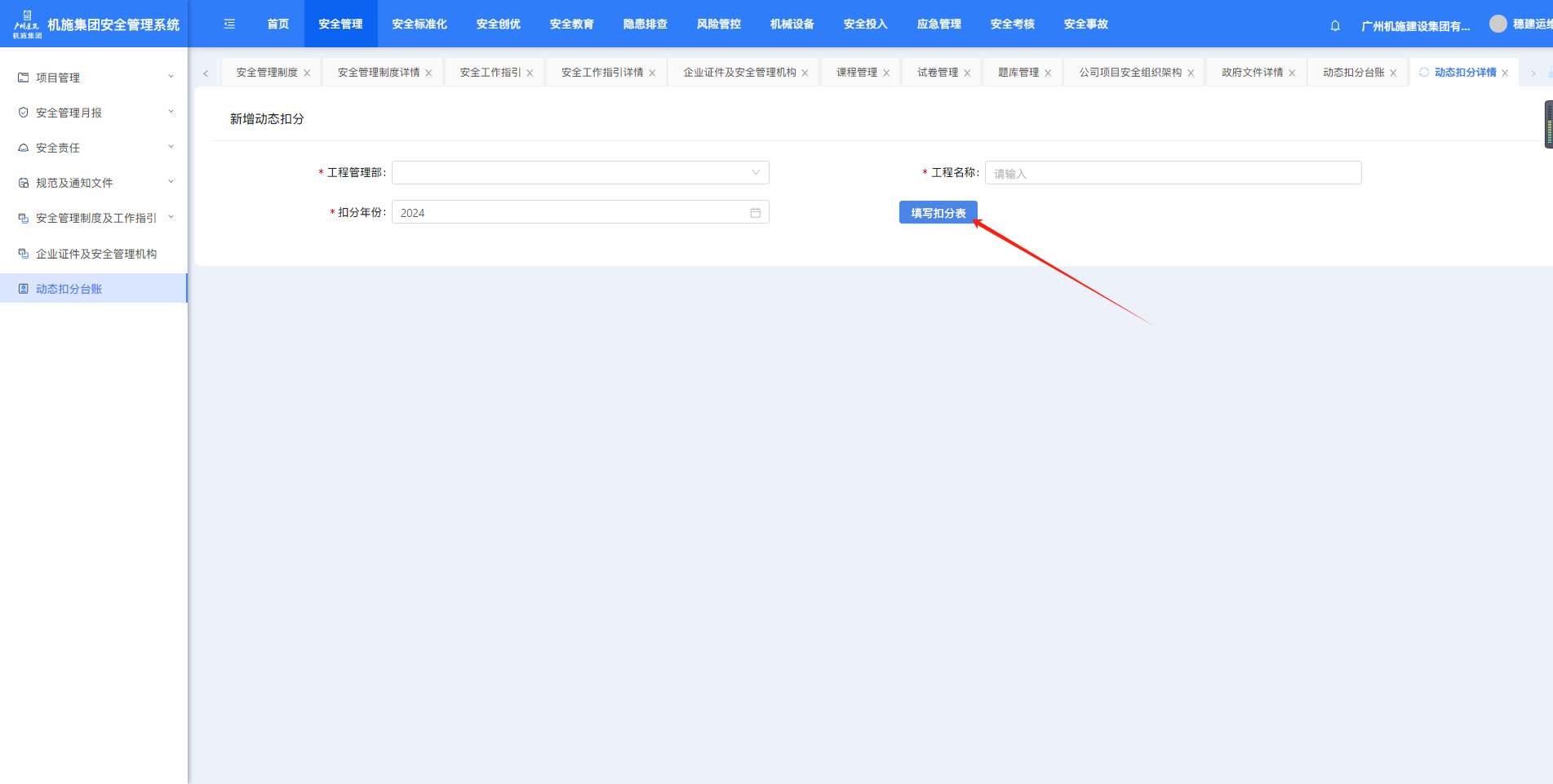Click the 工程名称 input field

pos(1173,173)
